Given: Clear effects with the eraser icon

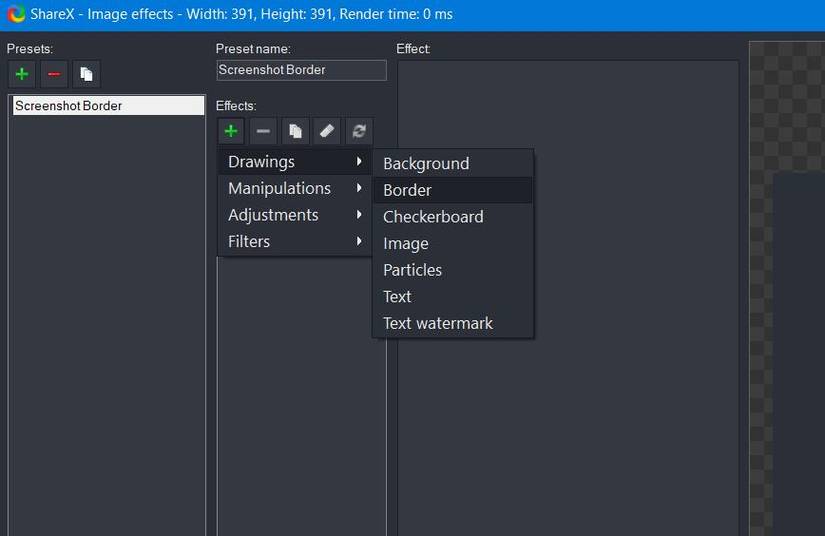Looking at the screenshot, I should point(327,131).
